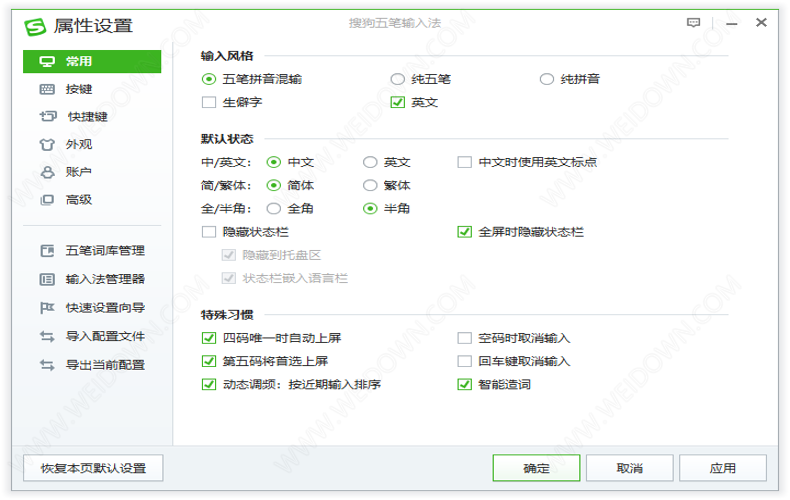The height and width of the screenshot is (500, 790).
Task: Click the shortcut icon beside 快捷键
Action: pos(48,116)
